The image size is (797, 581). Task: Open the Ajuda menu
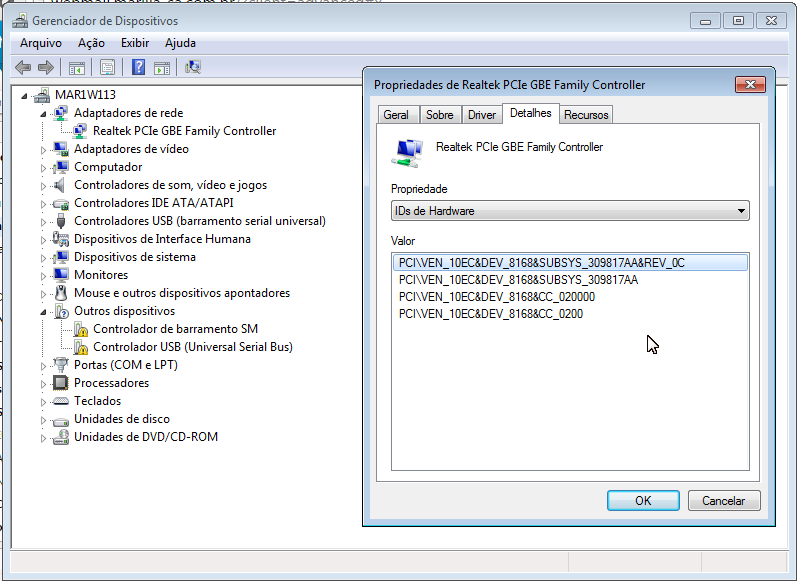coord(180,43)
